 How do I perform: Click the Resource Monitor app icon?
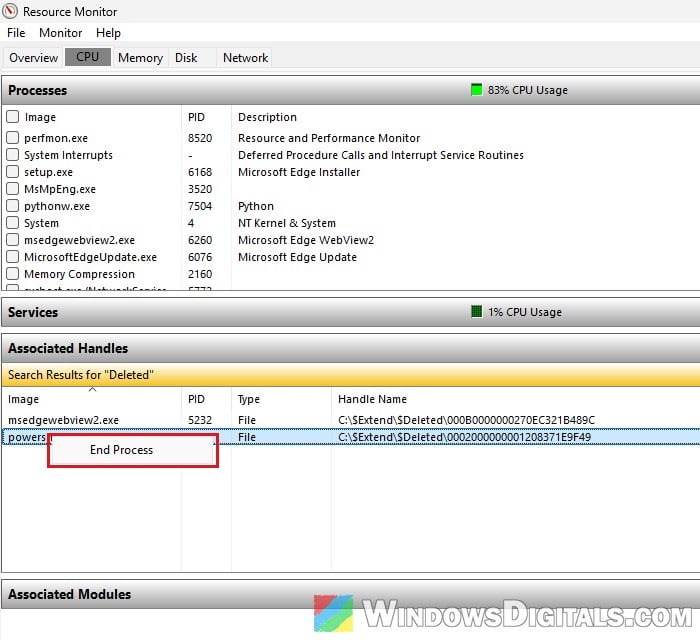coord(10,11)
